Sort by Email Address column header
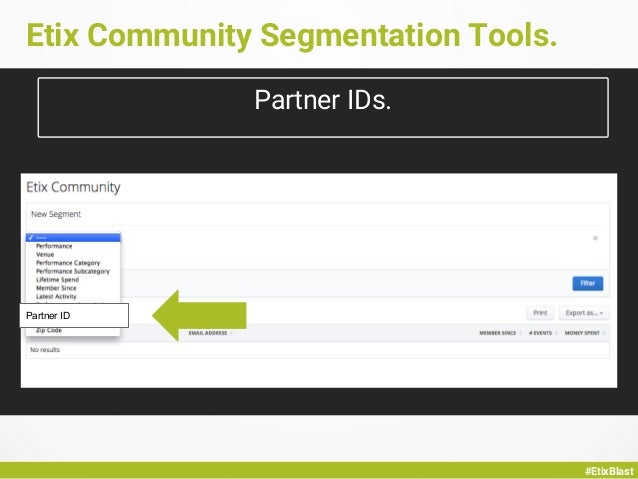 coord(208,333)
